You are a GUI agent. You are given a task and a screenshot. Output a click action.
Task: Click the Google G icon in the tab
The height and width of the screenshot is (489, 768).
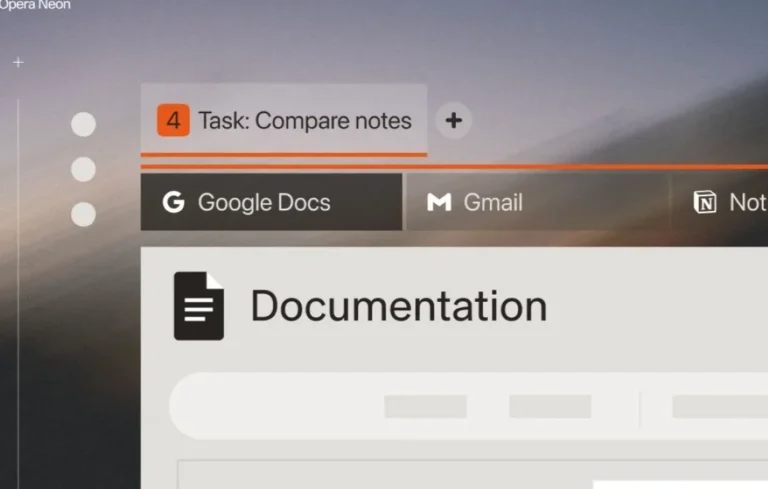click(174, 202)
